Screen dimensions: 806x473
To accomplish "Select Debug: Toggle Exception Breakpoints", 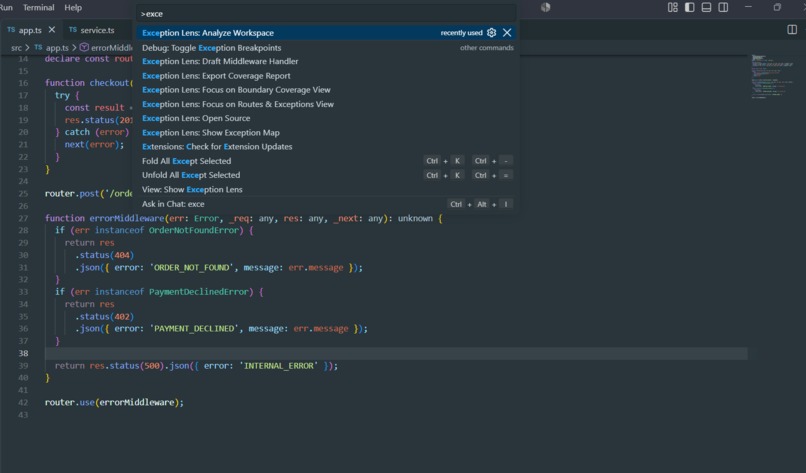I will pos(327,47).
